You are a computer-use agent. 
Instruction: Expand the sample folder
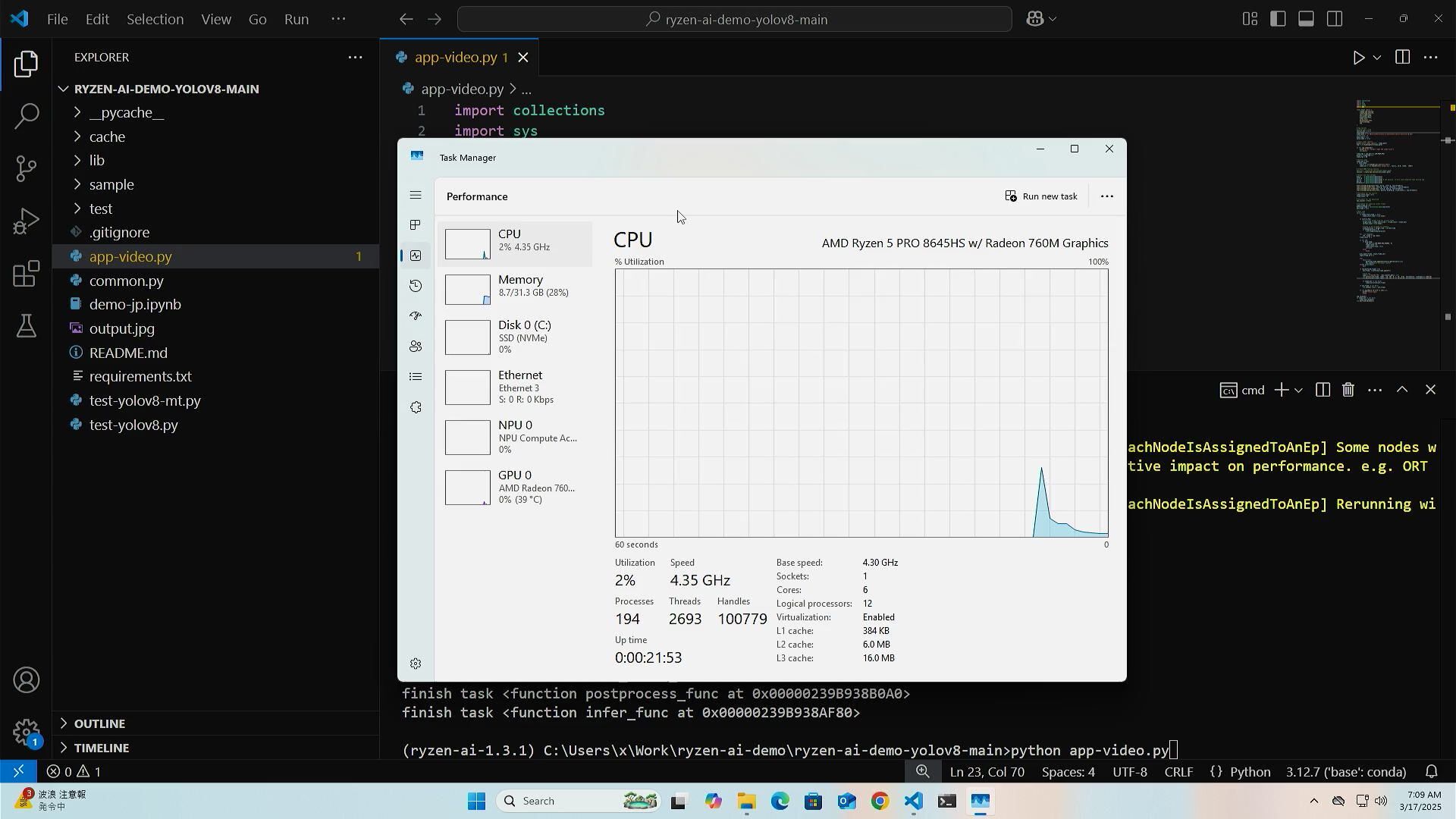point(111,184)
